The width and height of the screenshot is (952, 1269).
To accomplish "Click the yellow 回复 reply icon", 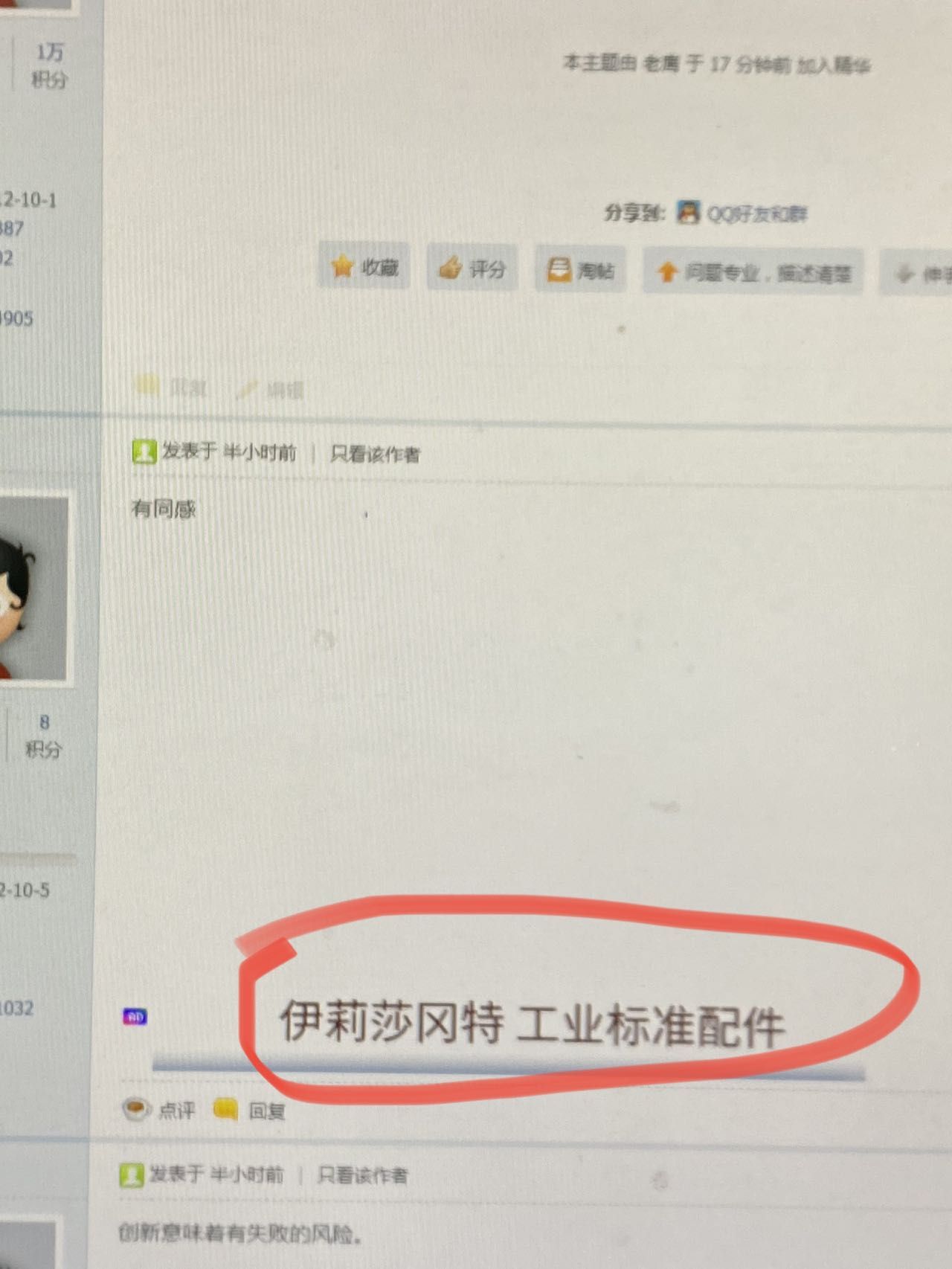I will pyautogui.click(x=225, y=1110).
